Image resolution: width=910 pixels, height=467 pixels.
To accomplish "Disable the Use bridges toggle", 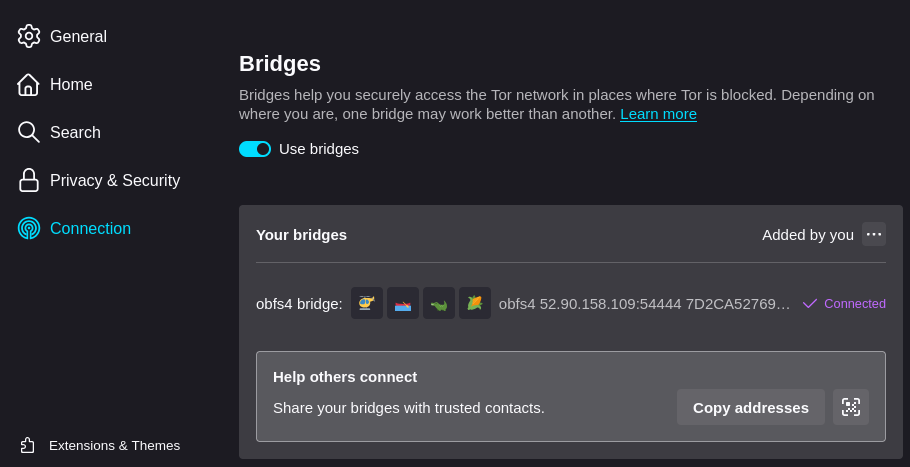I will point(255,149).
